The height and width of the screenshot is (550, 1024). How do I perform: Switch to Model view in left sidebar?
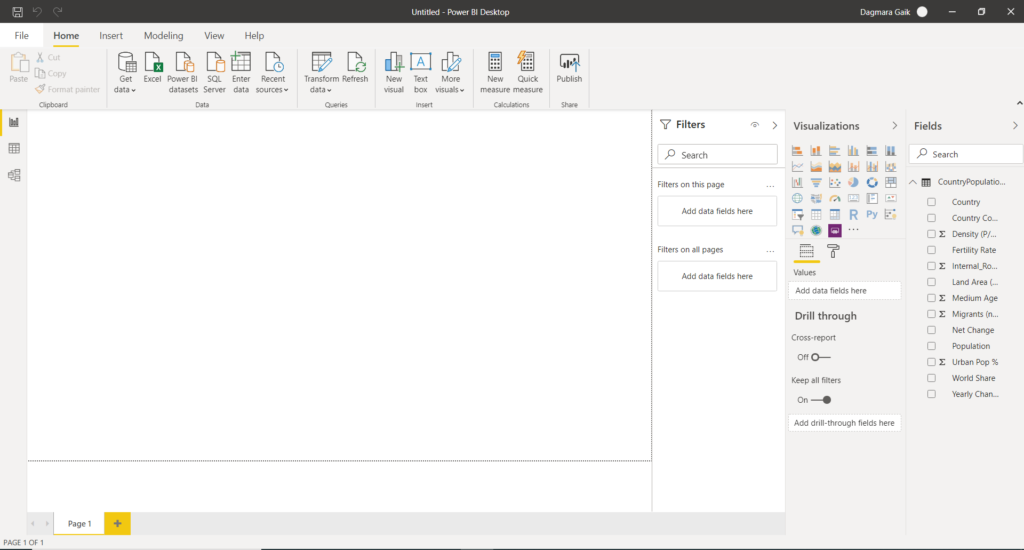point(14,175)
